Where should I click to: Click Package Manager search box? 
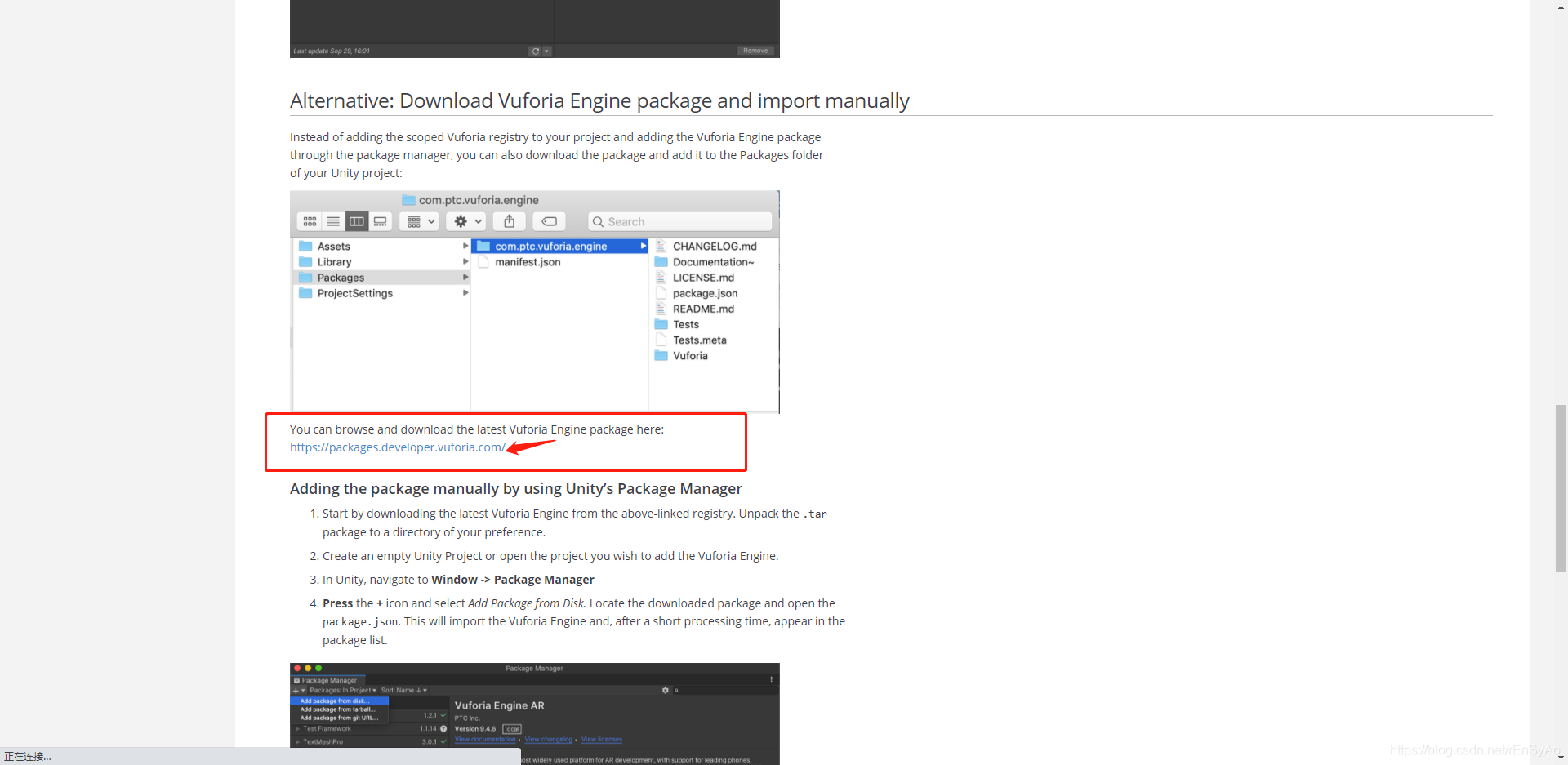click(725, 690)
